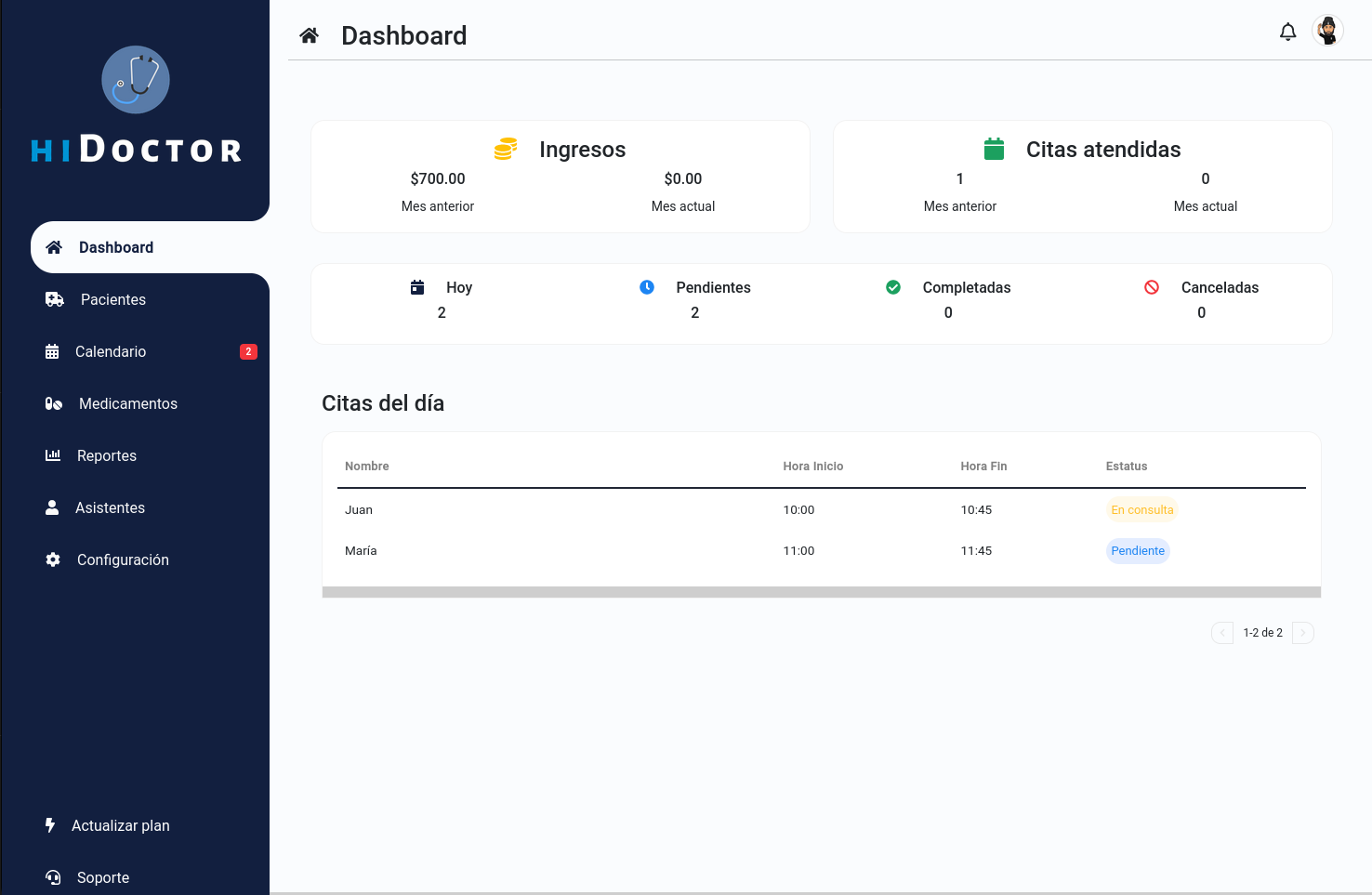The image size is (1372, 895).
Task: Click the green Citas atendidas calendar icon
Action: (994, 149)
